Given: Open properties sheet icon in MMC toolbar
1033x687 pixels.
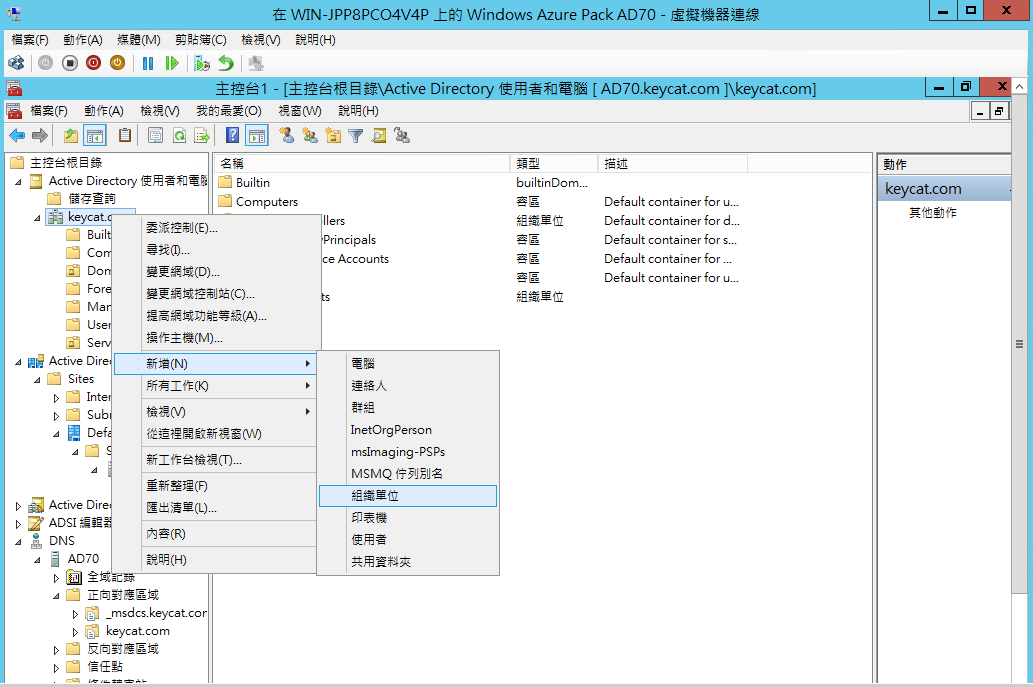Looking at the screenshot, I should tap(155, 136).
